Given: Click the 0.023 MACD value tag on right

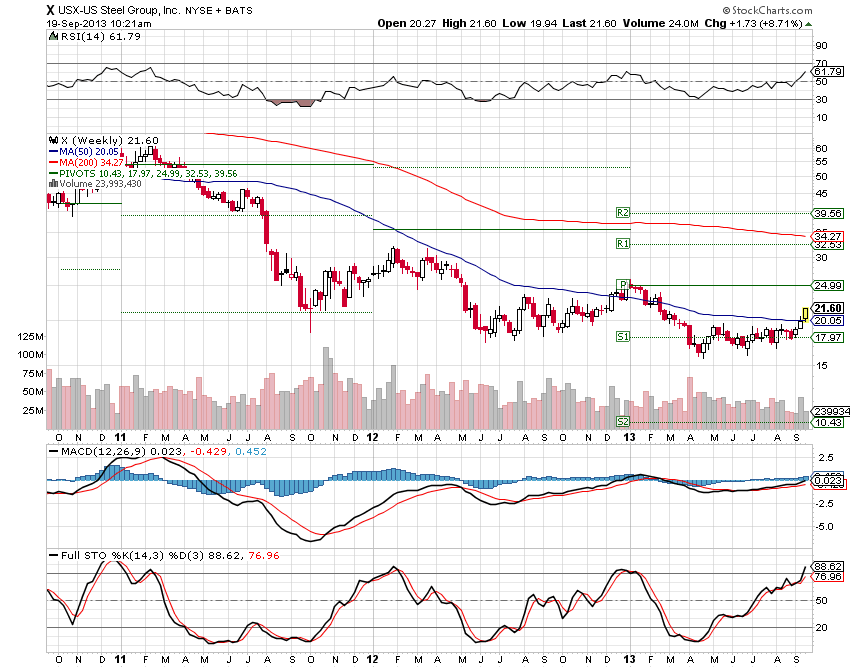Looking at the screenshot, I should (828, 480).
